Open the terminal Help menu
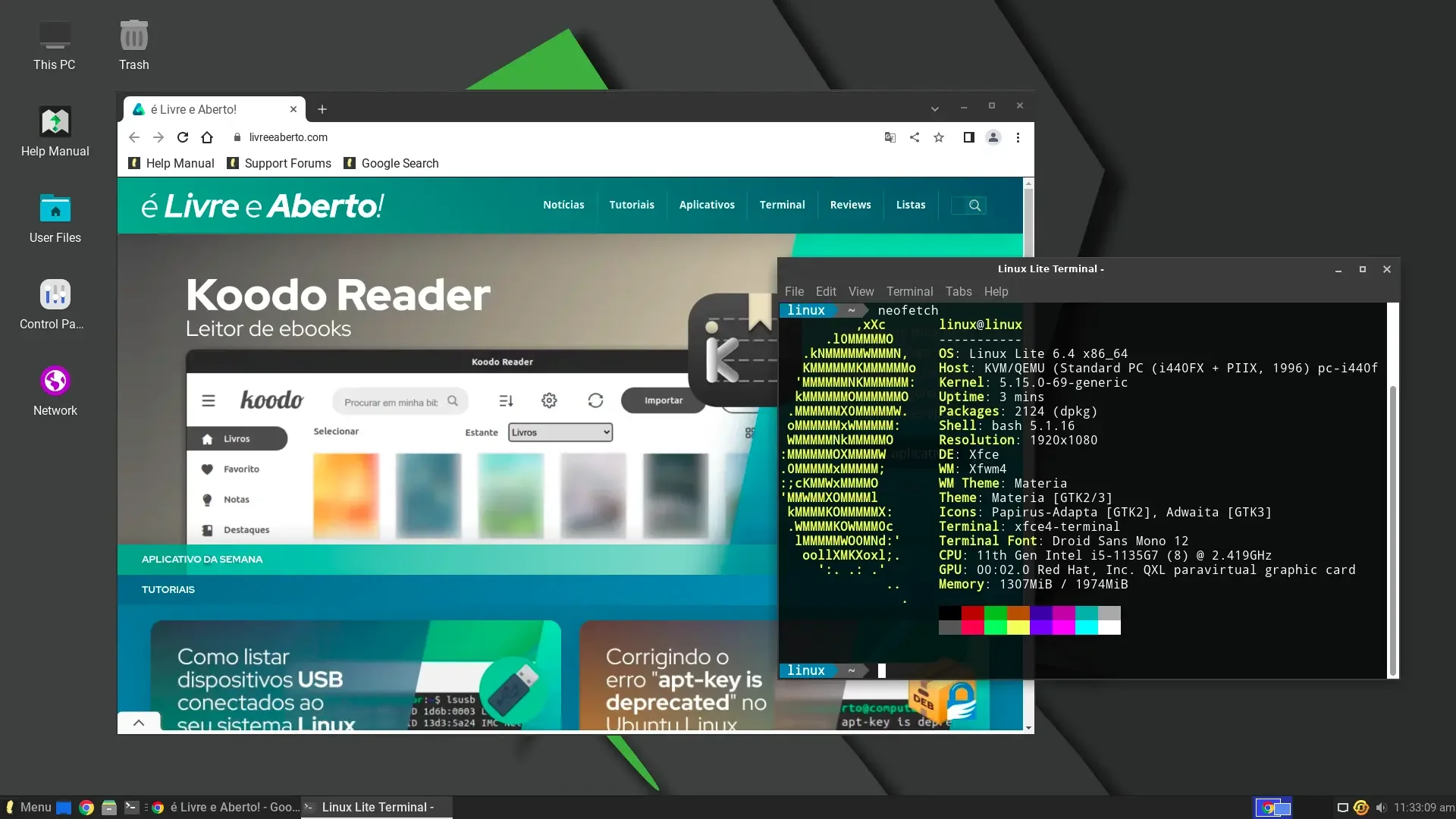The image size is (1456, 819). 996,291
